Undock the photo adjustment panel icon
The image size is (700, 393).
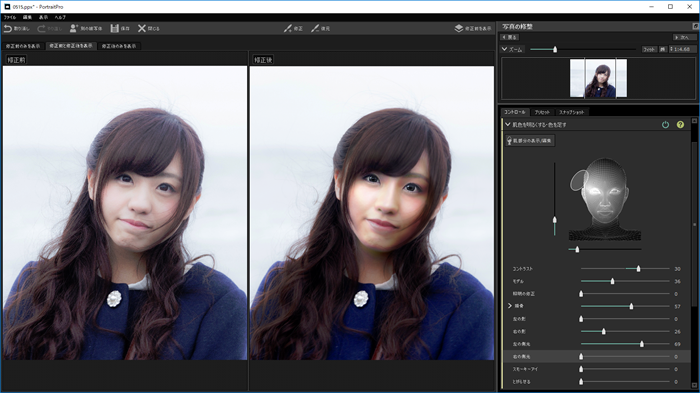pos(695,26)
